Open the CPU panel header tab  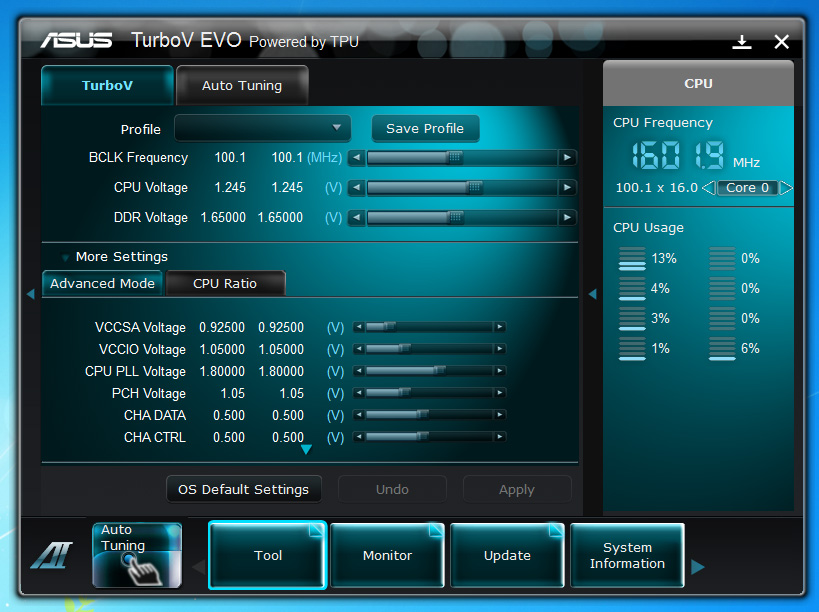[x=698, y=84]
